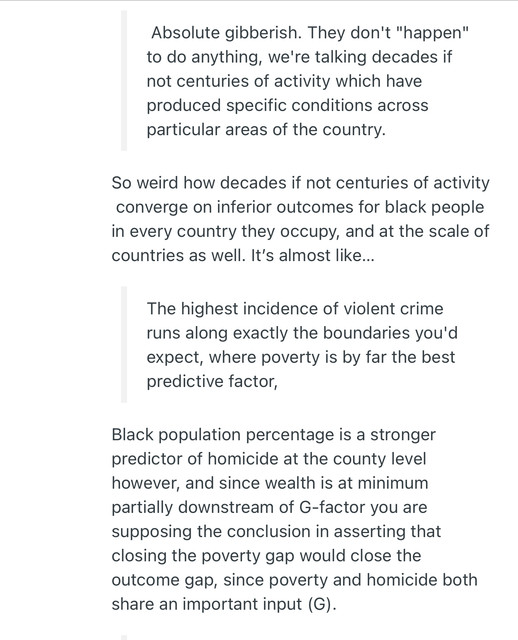Click the line "outcome gap, since poverty and homicide"
This screenshot has height=640, width=518.
[x=294, y=580]
